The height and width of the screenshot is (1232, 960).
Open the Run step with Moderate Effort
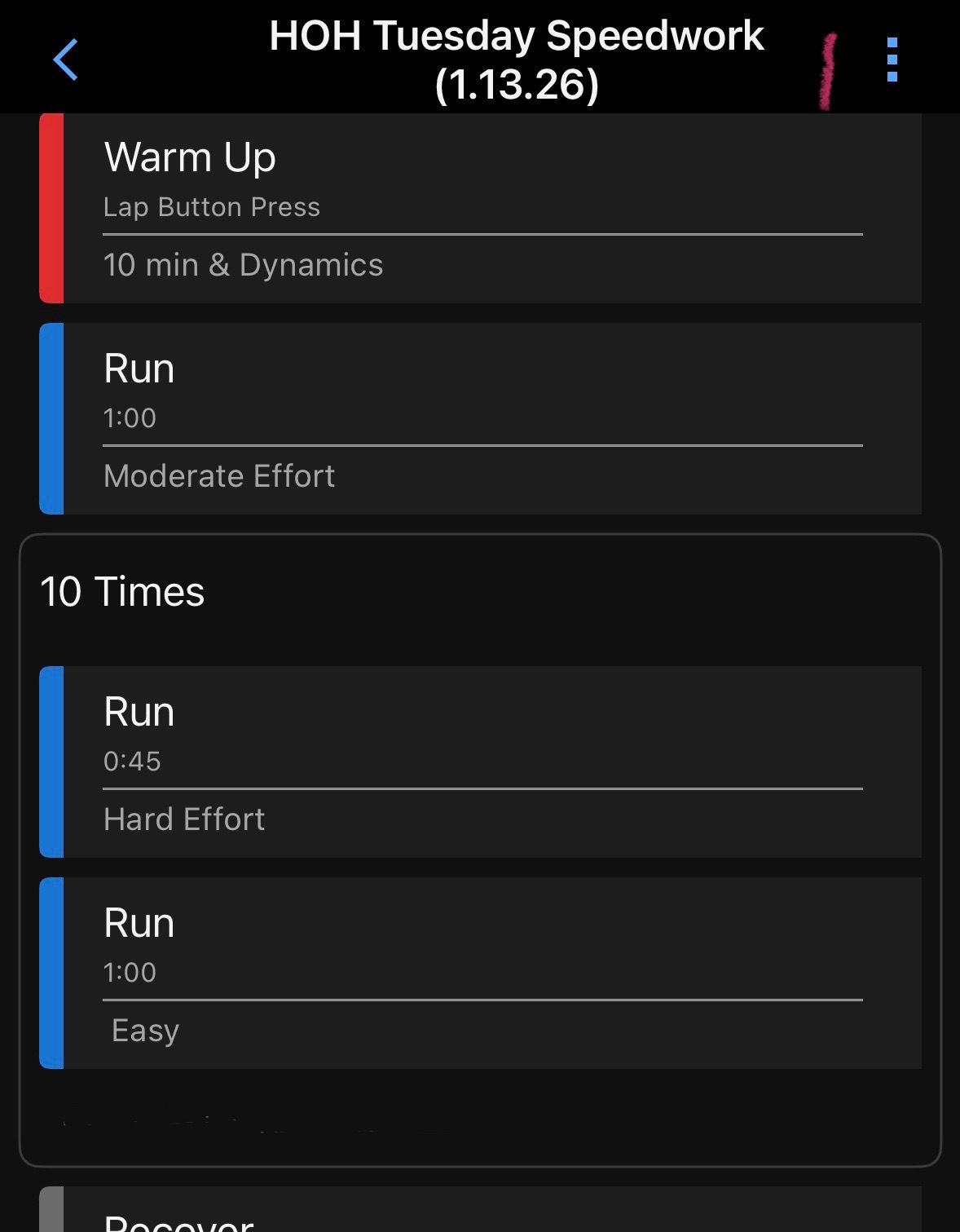click(x=139, y=369)
